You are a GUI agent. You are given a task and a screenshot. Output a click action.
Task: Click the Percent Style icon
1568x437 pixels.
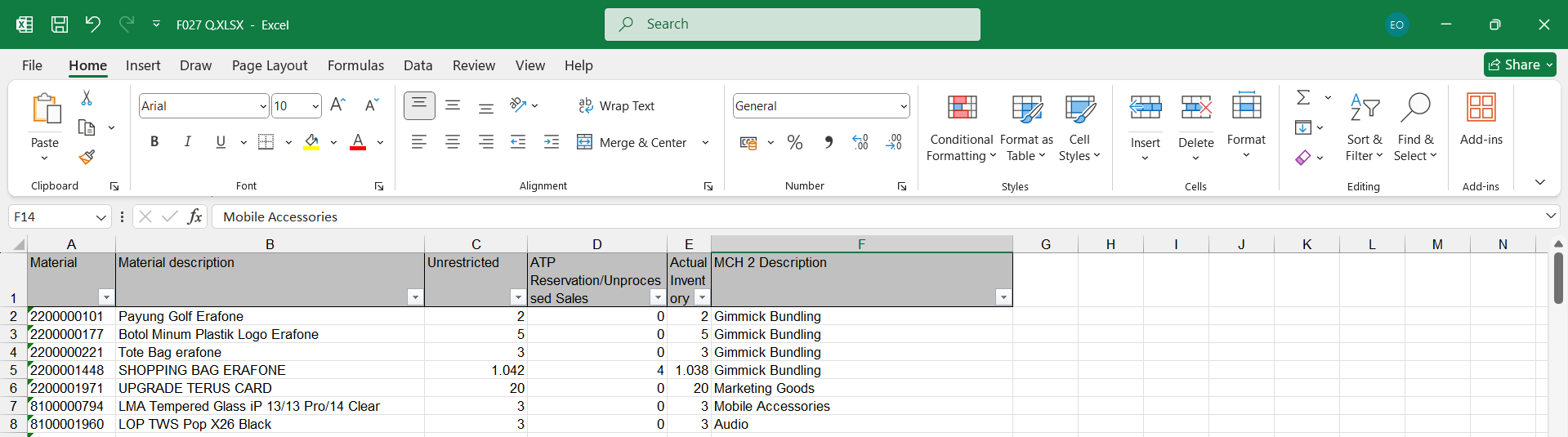pyautogui.click(x=794, y=142)
